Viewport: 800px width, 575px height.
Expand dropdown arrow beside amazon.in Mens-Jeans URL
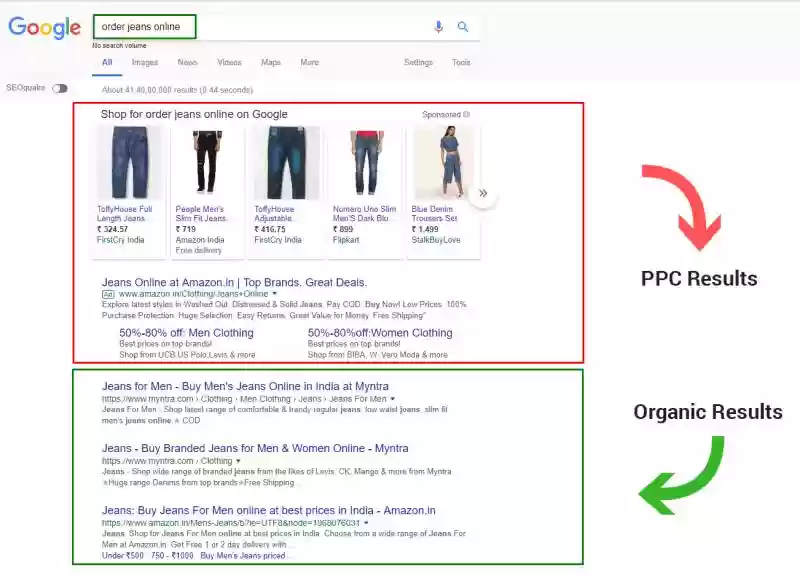[366, 523]
